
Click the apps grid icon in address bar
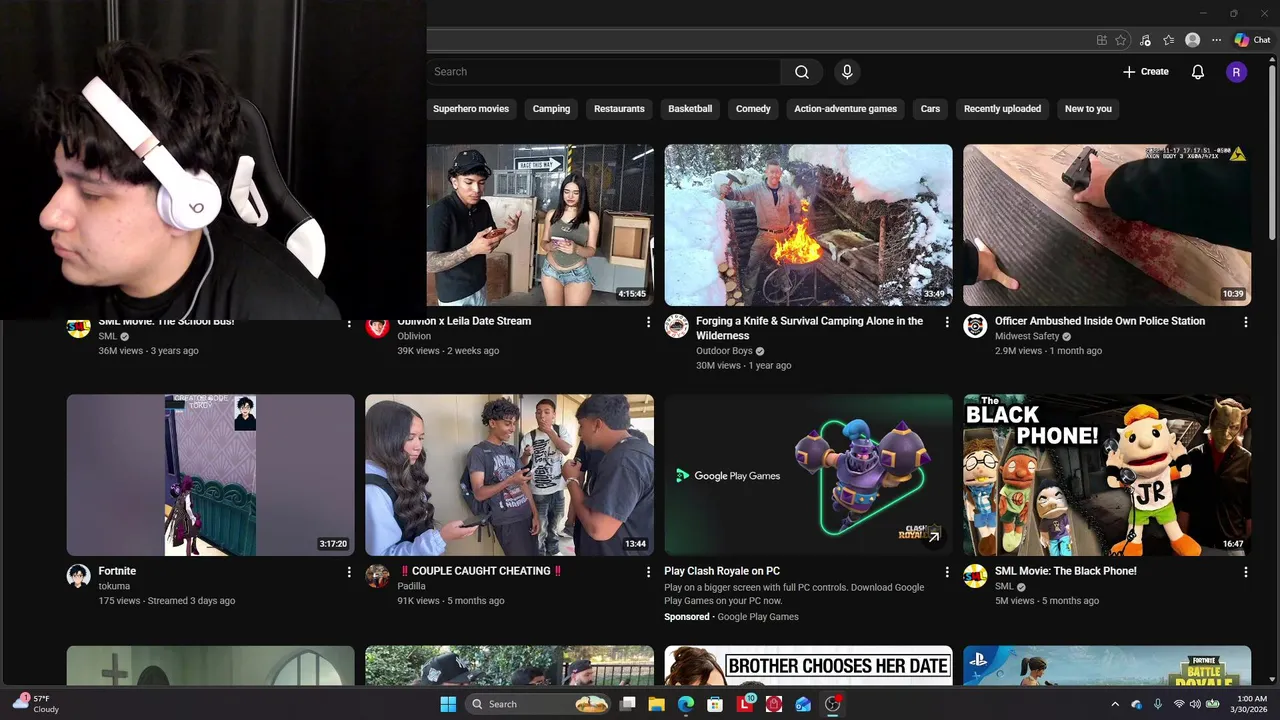click(1102, 40)
